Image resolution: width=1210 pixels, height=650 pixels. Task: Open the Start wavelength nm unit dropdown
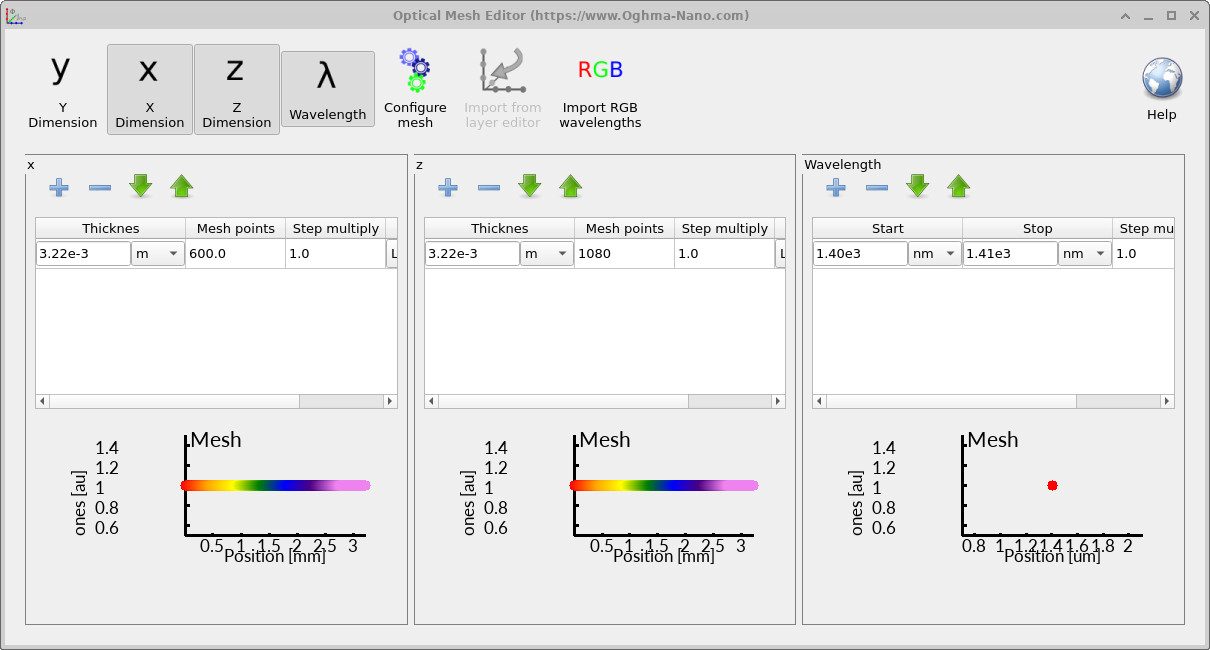[x=935, y=253]
